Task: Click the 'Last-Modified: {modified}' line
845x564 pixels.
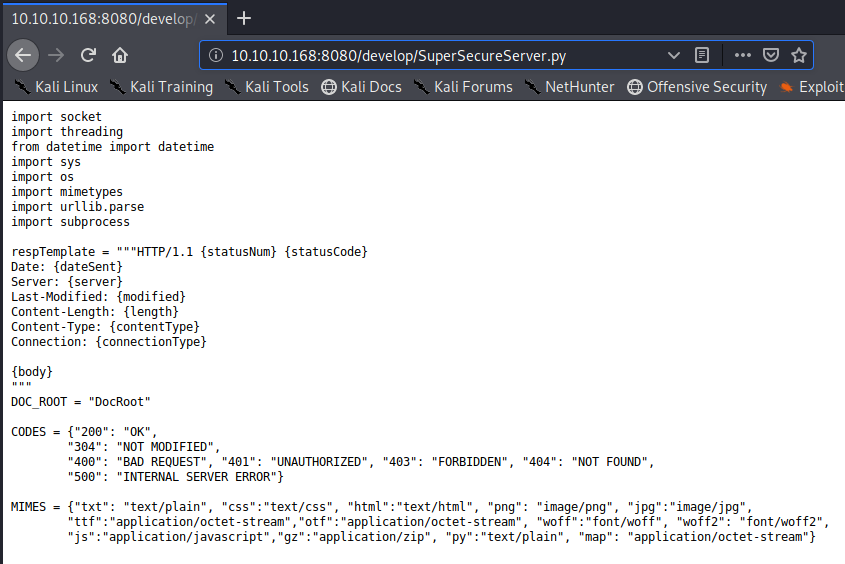Action: tap(99, 297)
